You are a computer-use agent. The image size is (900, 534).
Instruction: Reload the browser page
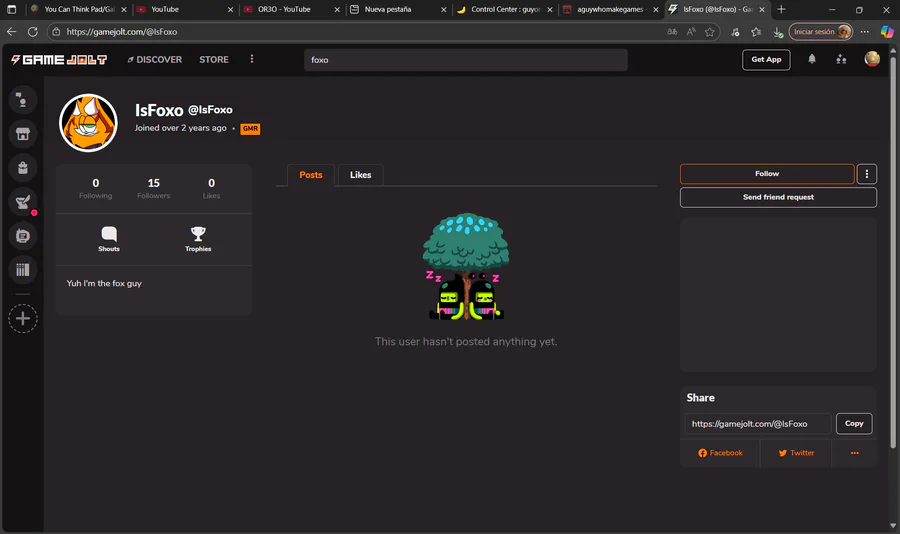tap(33, 32)
